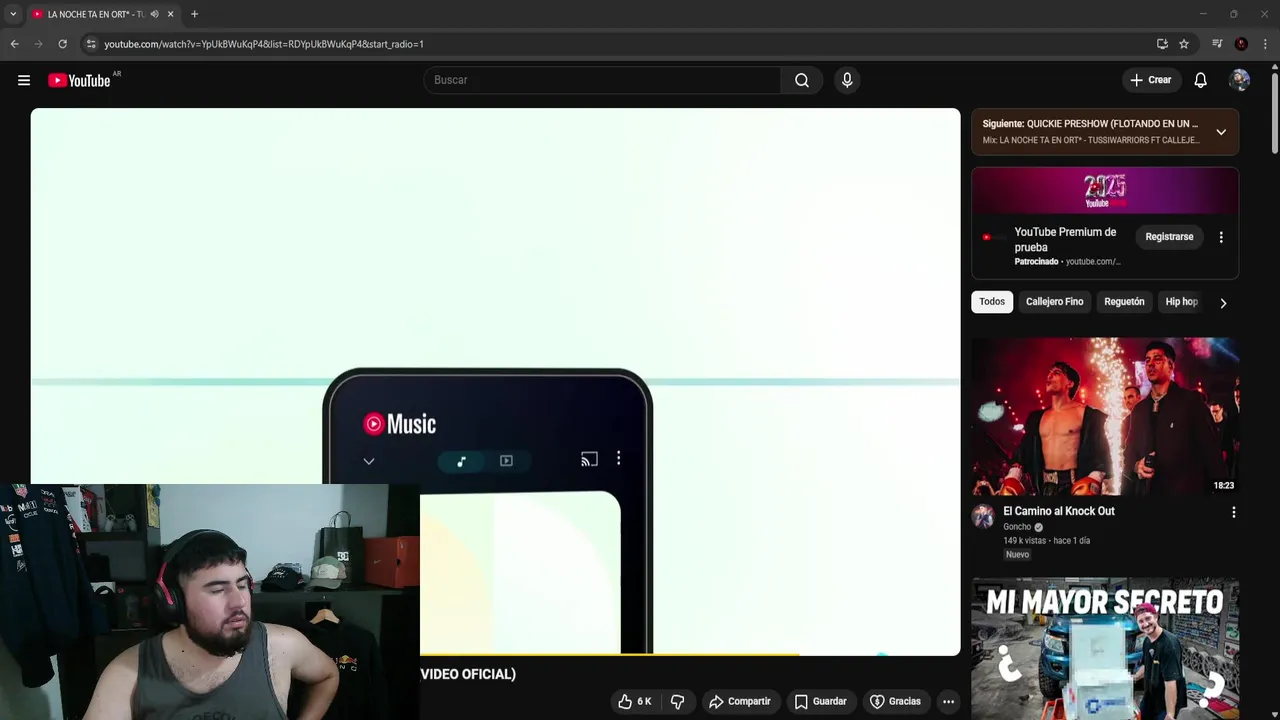
Task: Open a new browser tab
Action: [x=194, y=14]
